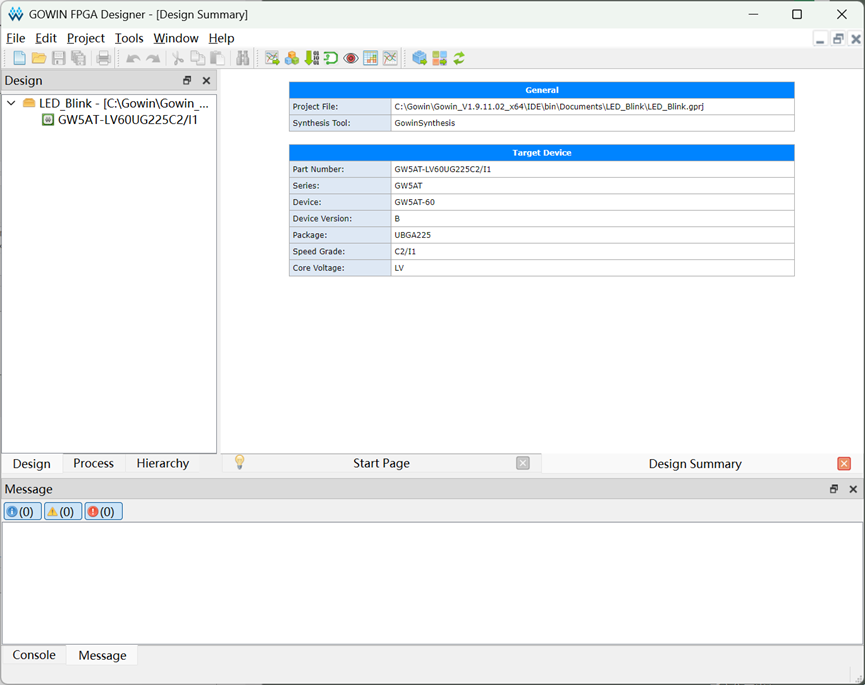Open the Schematic Viewer green loop icon
The width and height of the screenshot is (865, 685).
point(331,58)
